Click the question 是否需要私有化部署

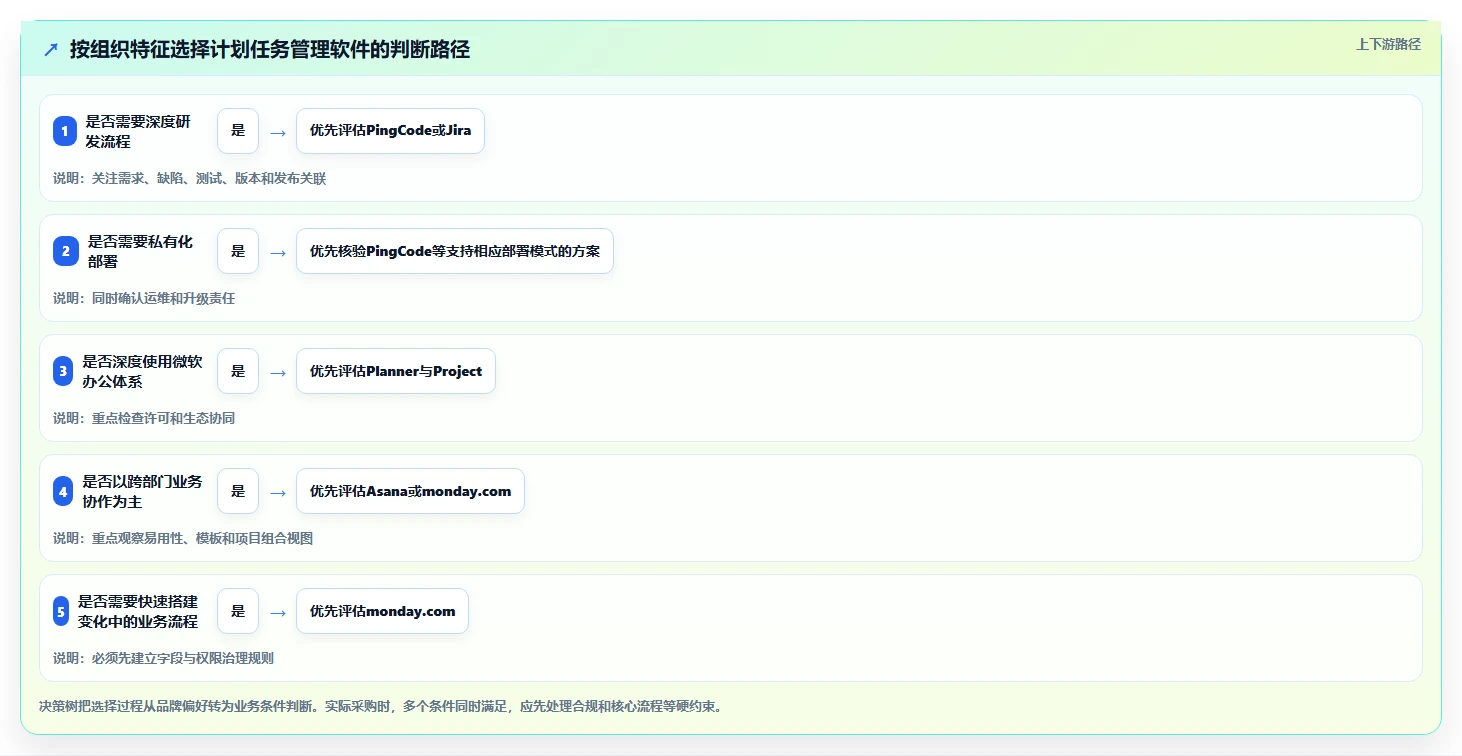[141, 251]
